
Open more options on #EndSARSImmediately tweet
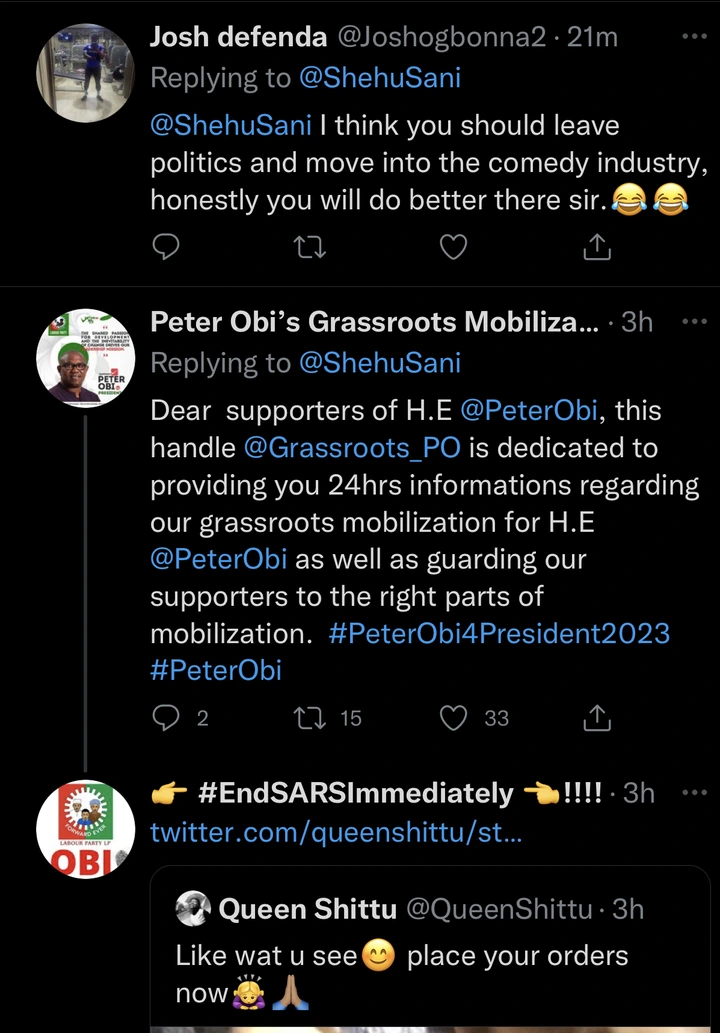pyautogui.click(x=693, y=793)
